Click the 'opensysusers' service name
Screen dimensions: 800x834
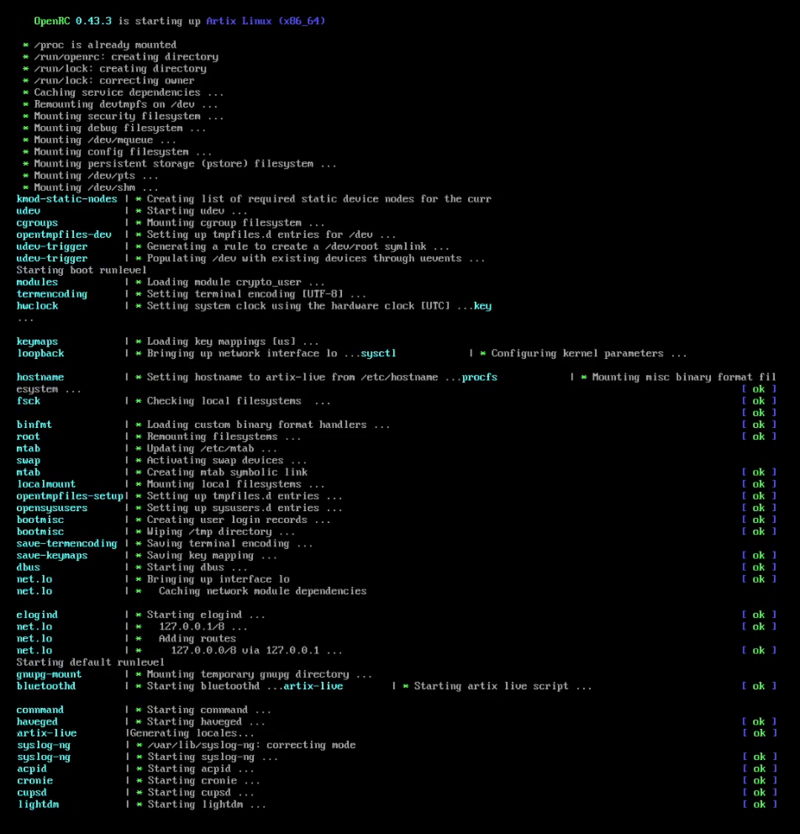[x=52, y=508]
